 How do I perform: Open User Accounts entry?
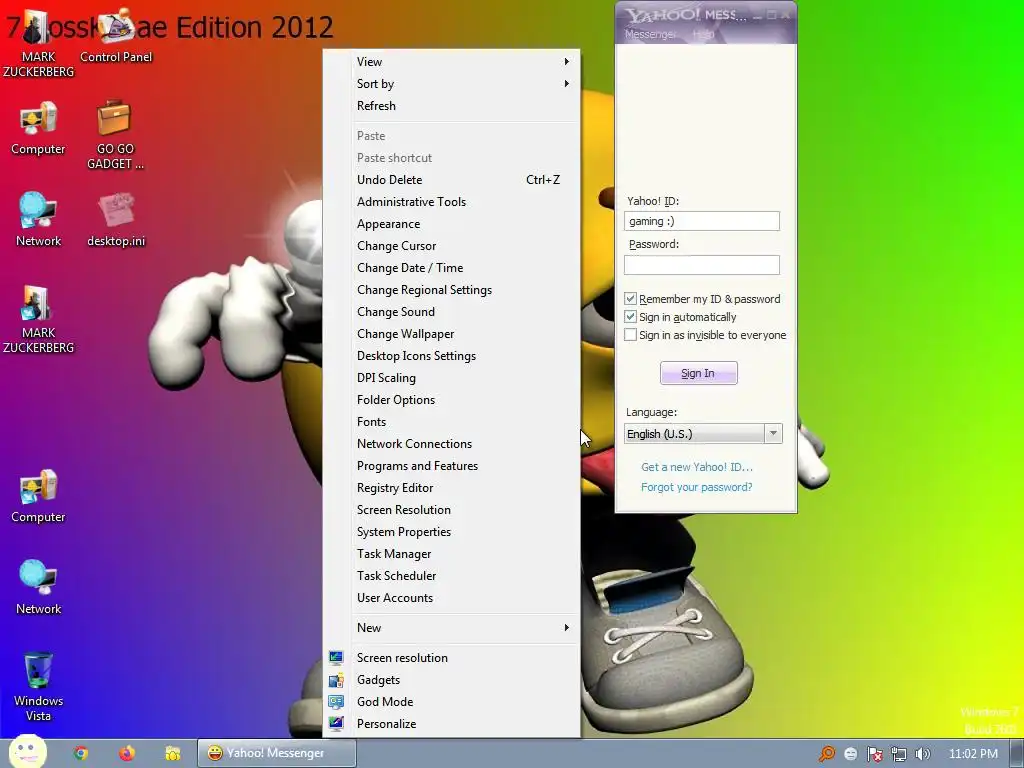click(x=451, y=598)
